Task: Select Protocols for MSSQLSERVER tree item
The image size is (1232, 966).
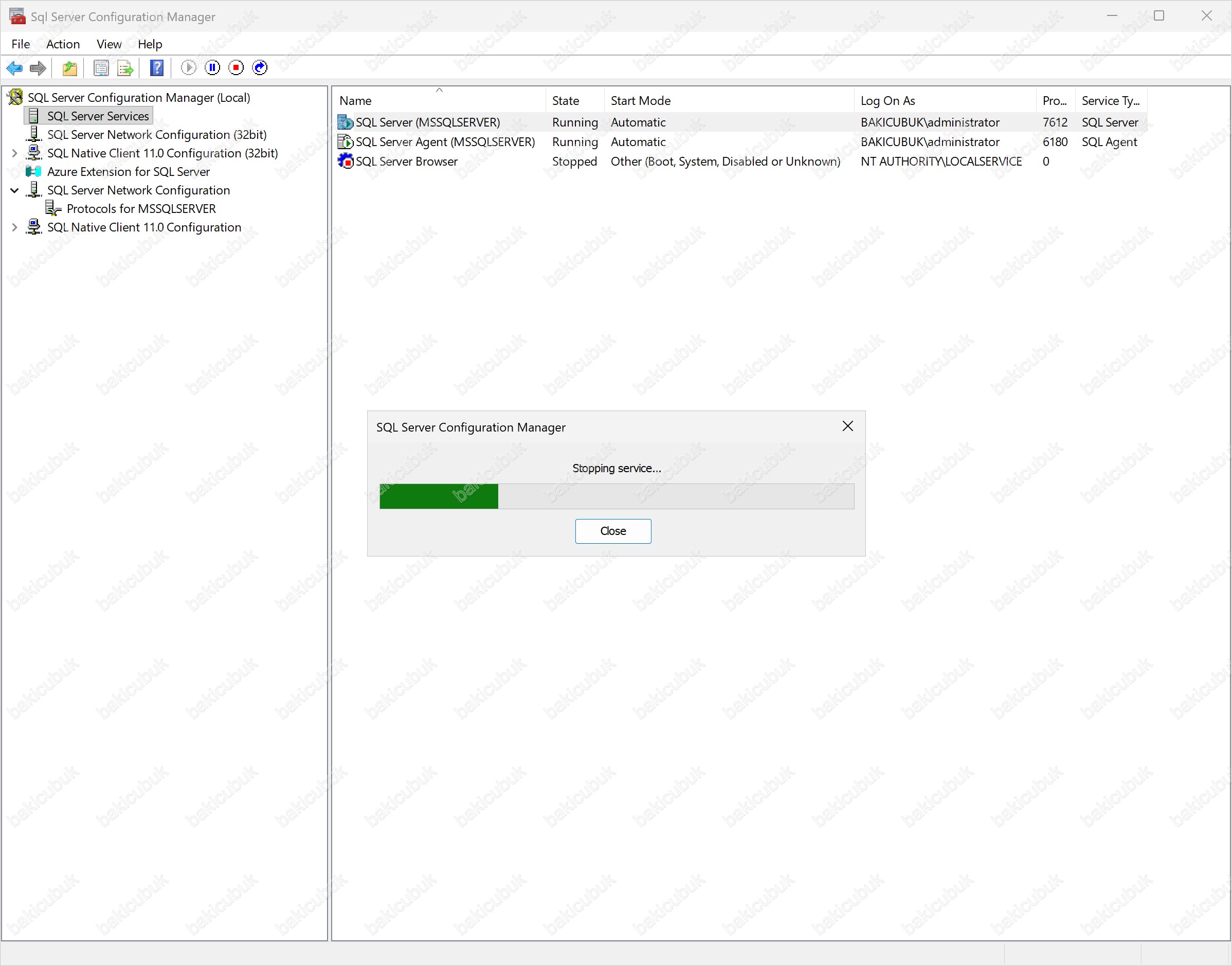Action: 141,209
